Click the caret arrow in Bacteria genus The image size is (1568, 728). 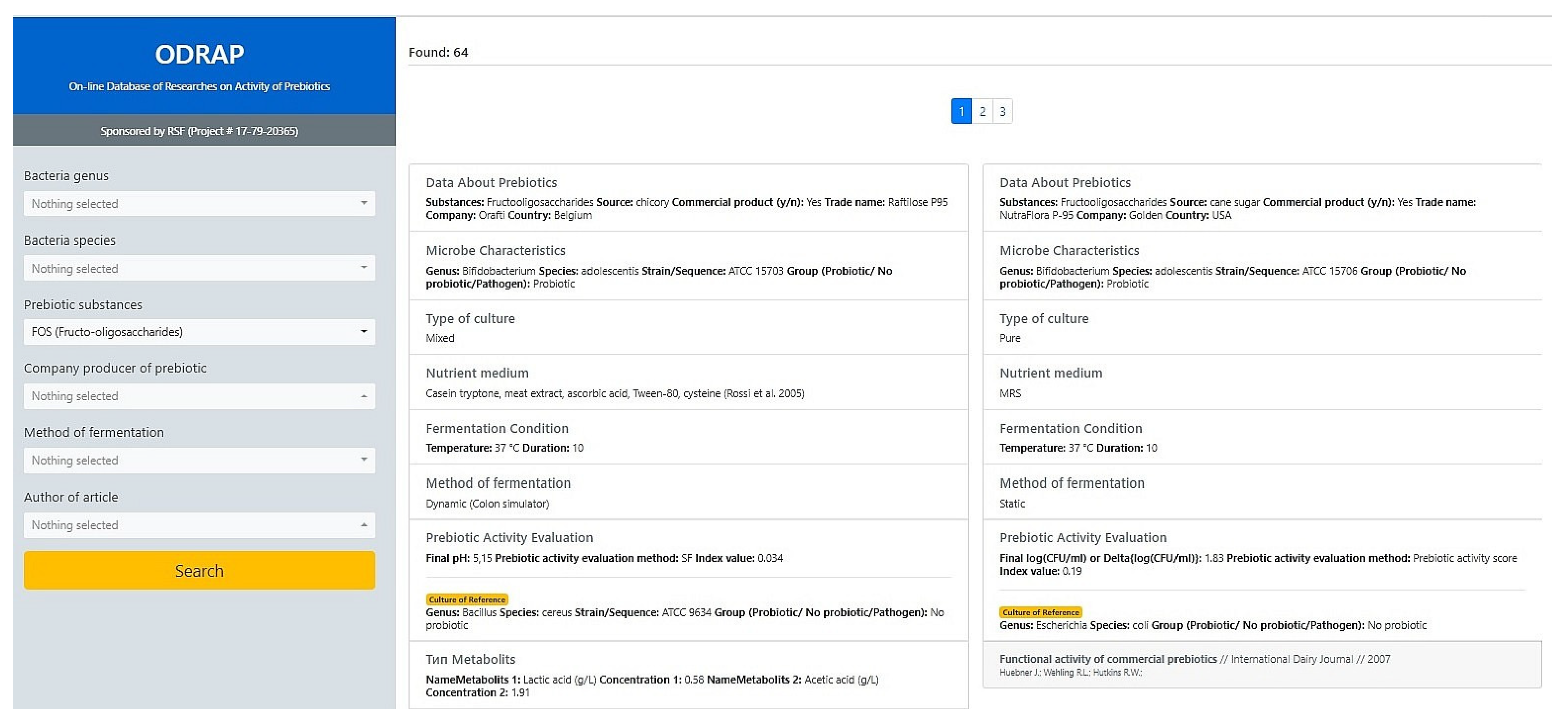[364, 203]
